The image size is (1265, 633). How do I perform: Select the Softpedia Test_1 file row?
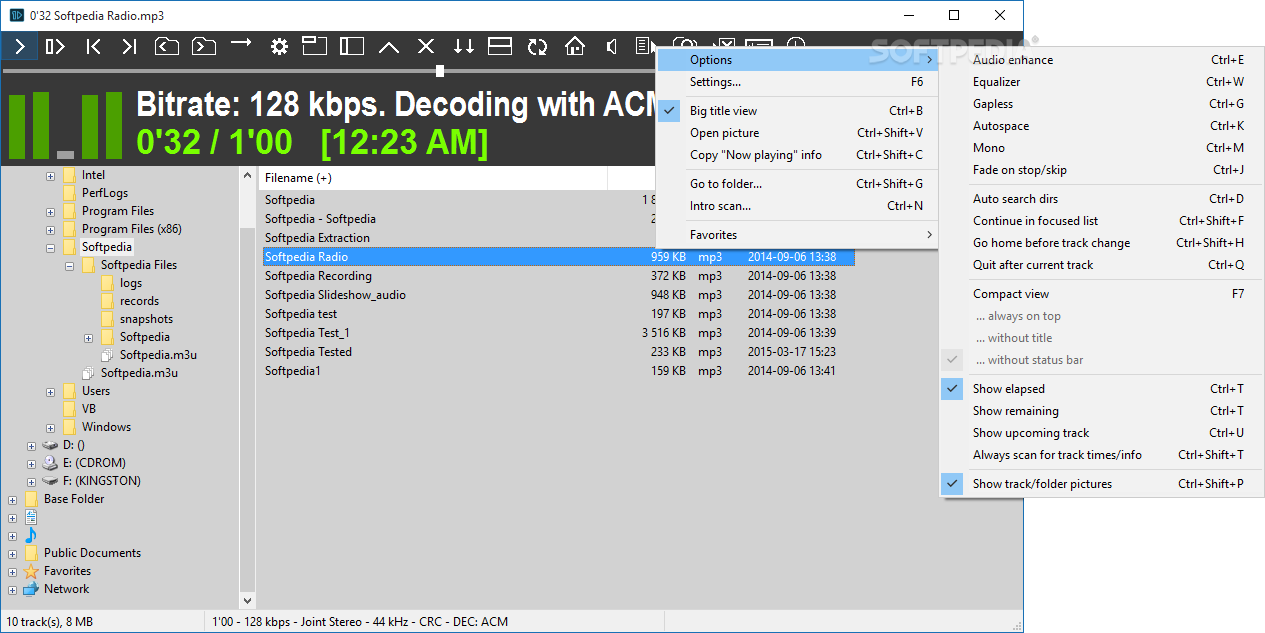pyautogui.click(x=558, y=333)
